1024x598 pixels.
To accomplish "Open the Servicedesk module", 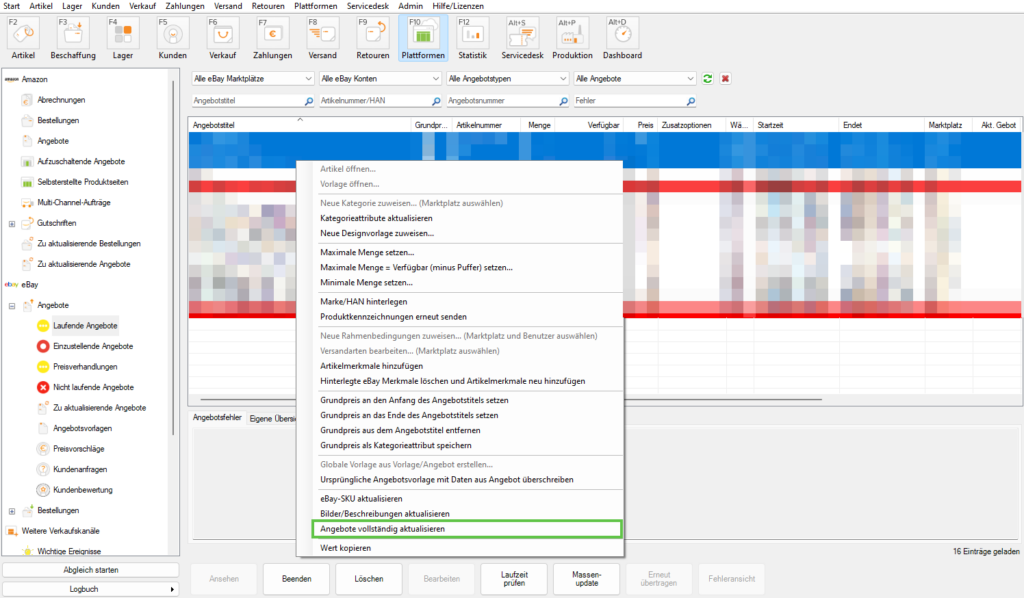I will point(522,37).
